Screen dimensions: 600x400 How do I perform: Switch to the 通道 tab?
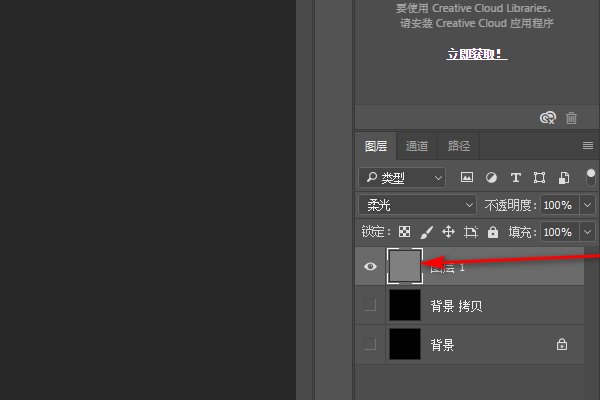417,146
